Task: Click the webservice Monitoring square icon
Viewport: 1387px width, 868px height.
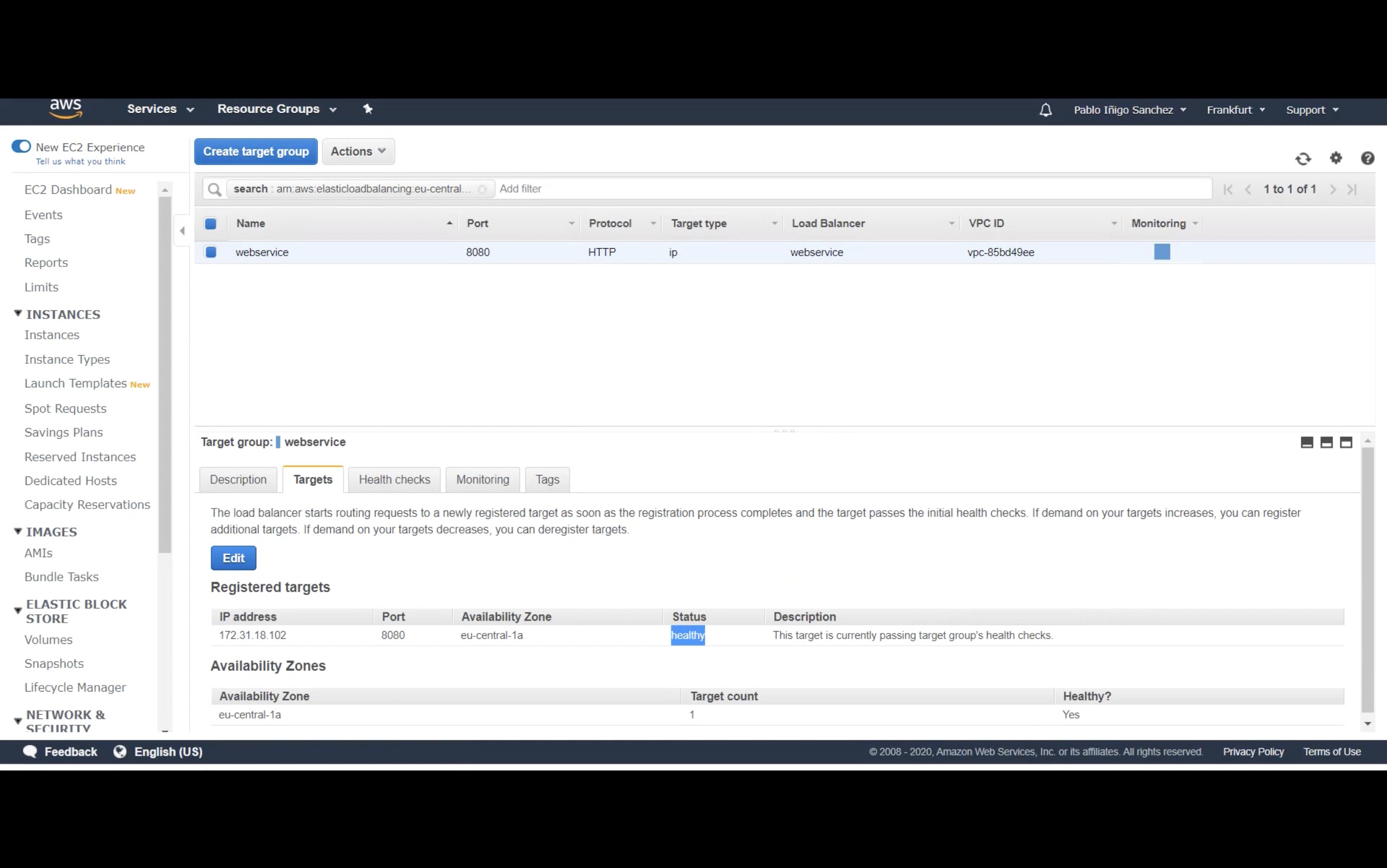Action: pyautogui.click(x=1162, y=252)
